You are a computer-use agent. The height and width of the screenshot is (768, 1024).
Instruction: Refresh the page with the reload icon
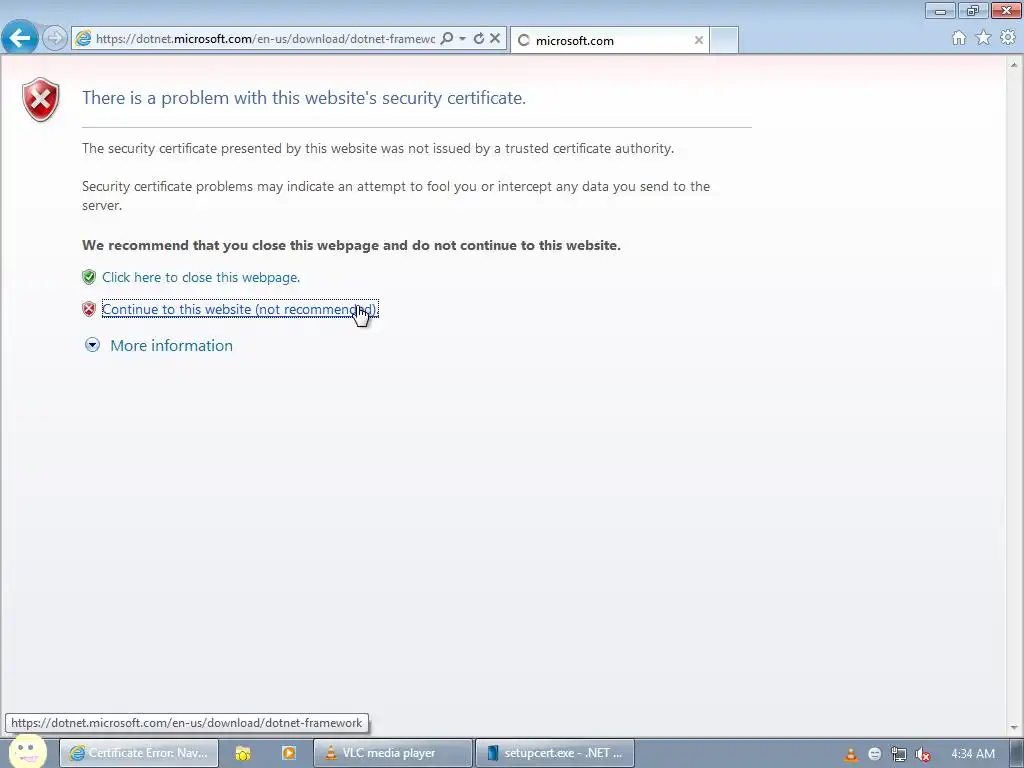coord(479,39)
